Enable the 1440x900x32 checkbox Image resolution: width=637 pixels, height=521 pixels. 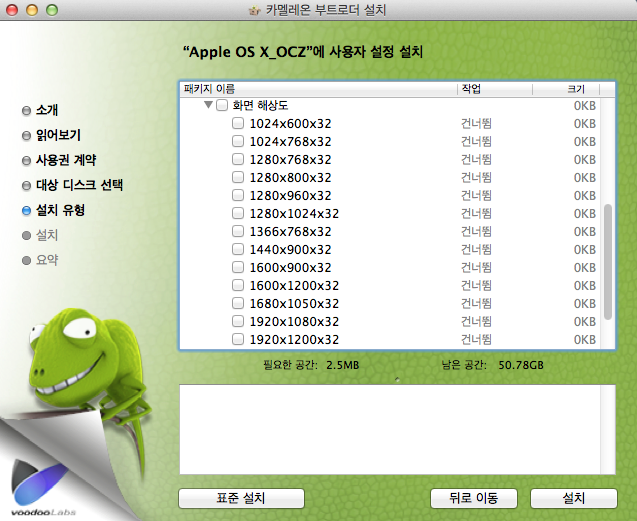click(x=238, y=249)
